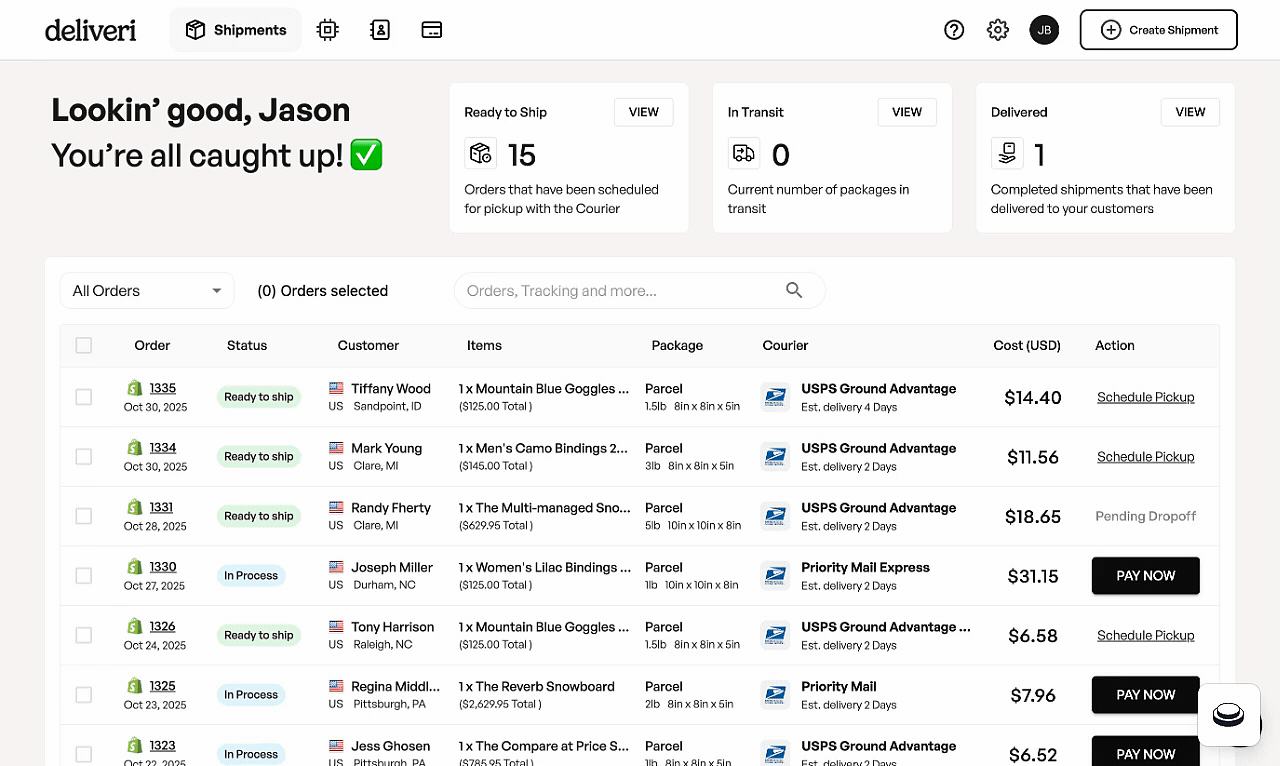Image resolution: width=1280 pixels, height=766 pixels.
Task: Open order number 1335 link
Action: pyautogui.click(x=163, y=388)
